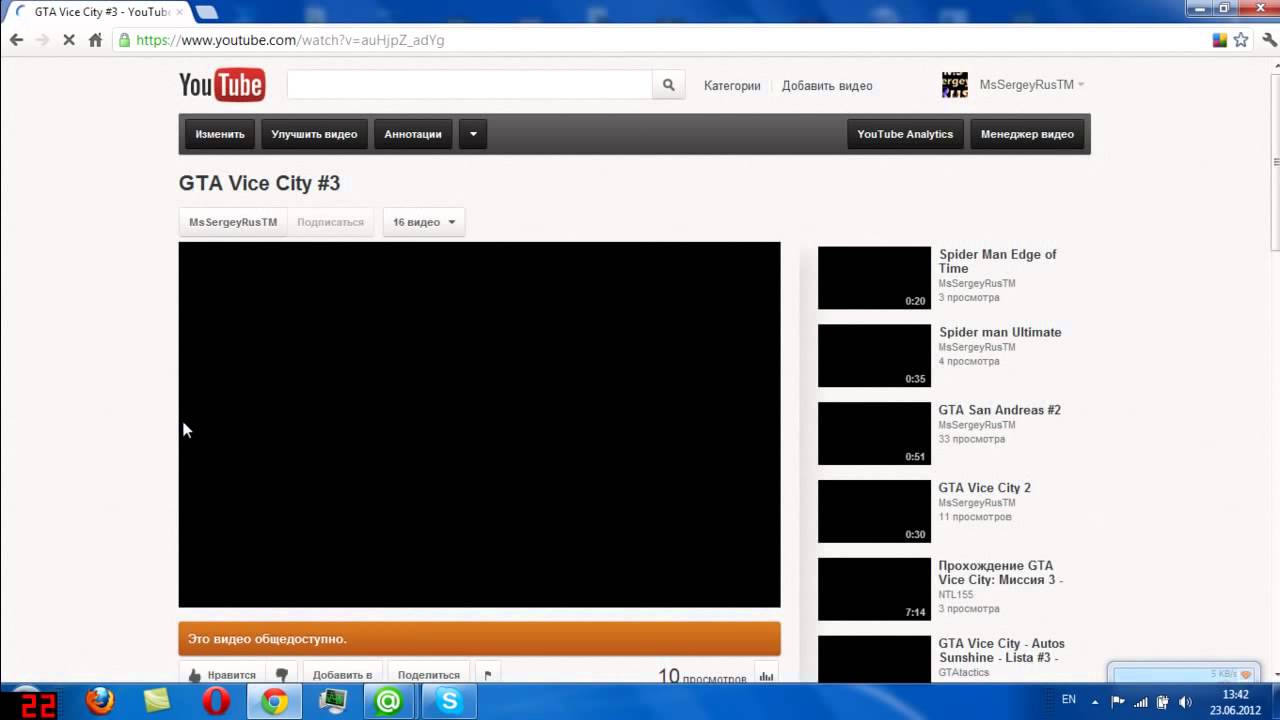Image resolution: width=1280 pixels, height=720 pixels.
Task: Open Категории link
Action: tap(732, 86)
